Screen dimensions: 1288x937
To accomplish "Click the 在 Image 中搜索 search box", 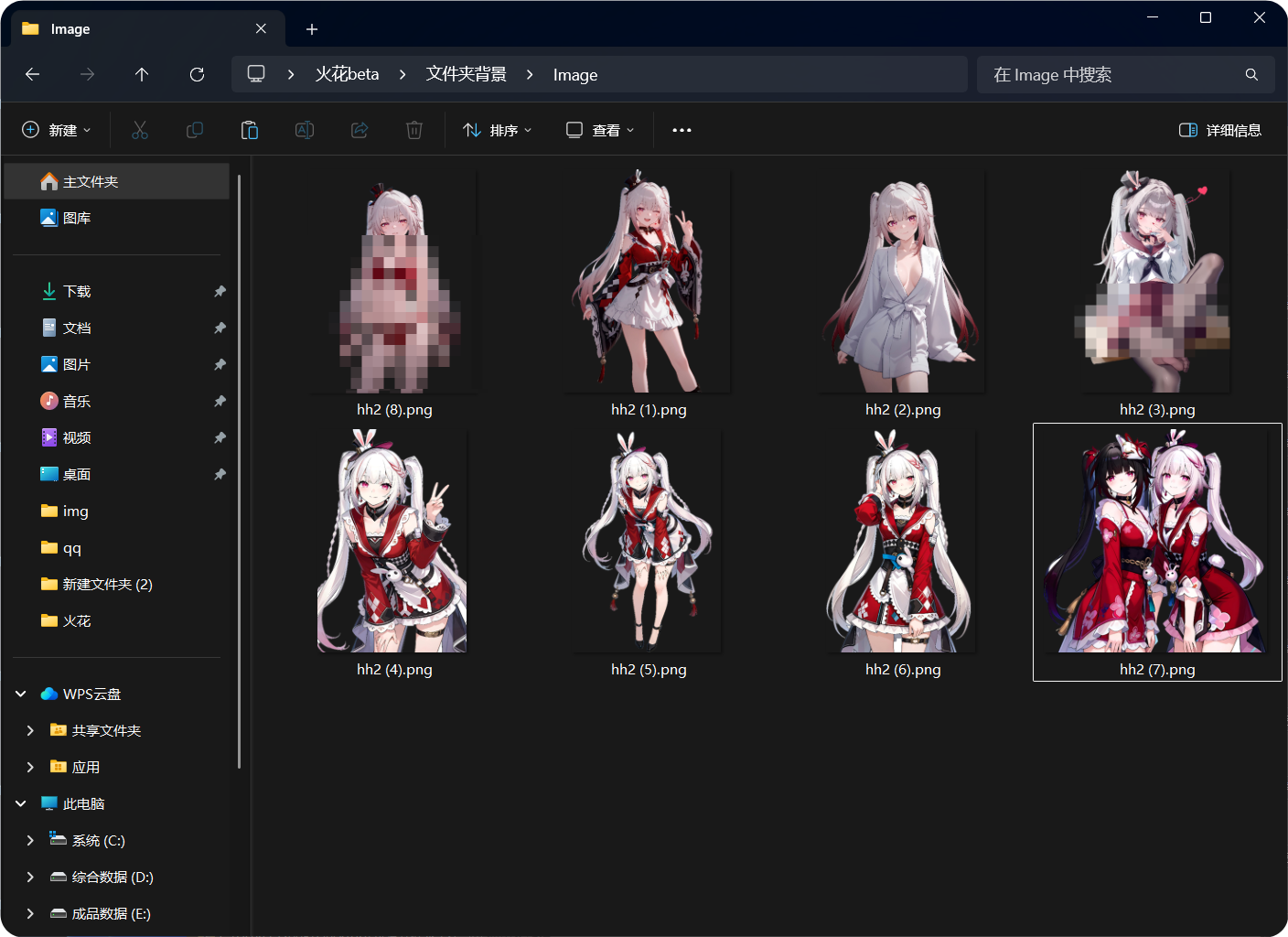I will tap(1111, 74).
